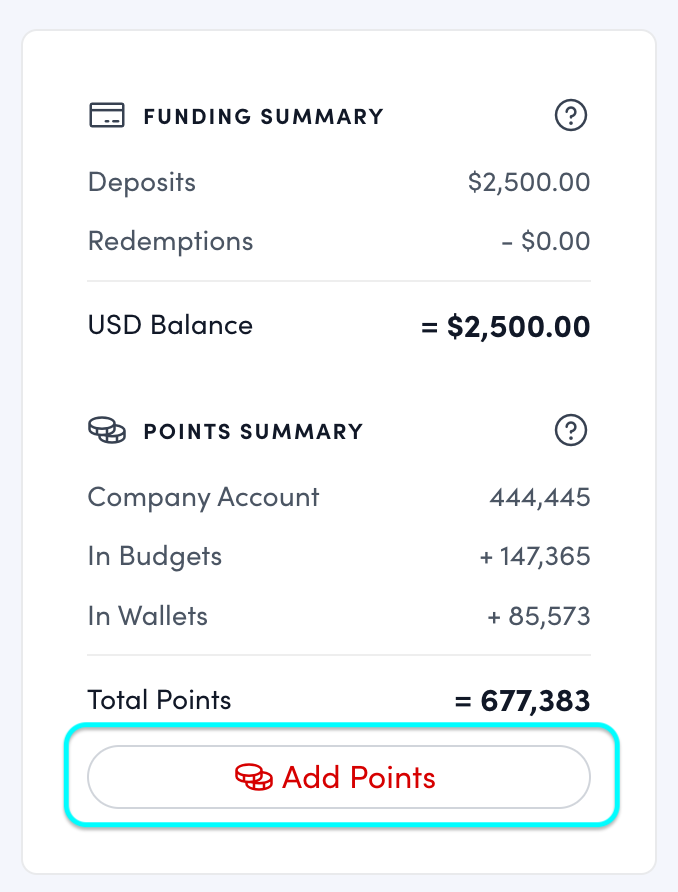Click the question mark near USD Balance section

tap(570, 115)
